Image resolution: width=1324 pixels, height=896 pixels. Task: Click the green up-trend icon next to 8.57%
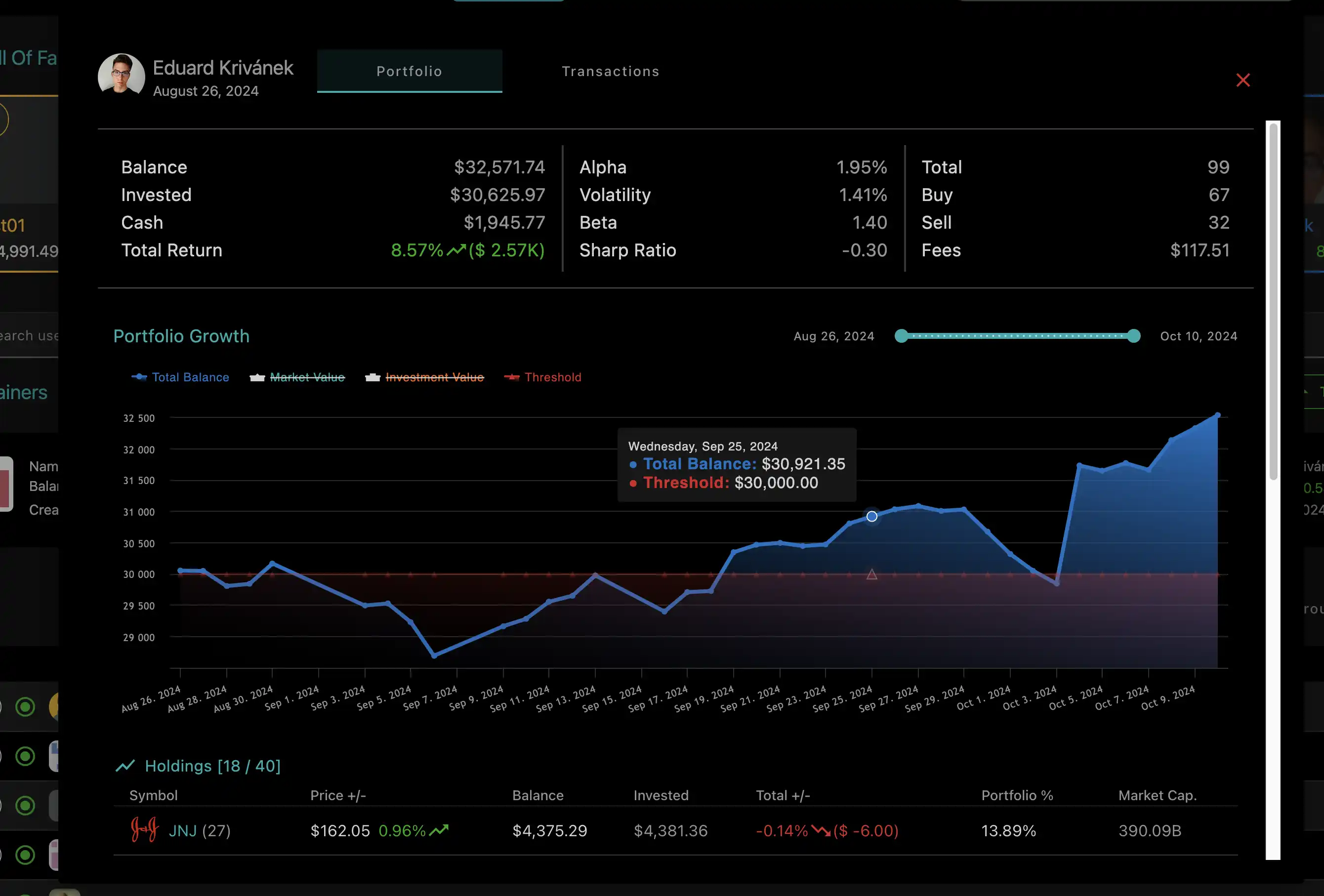point(456,250)
